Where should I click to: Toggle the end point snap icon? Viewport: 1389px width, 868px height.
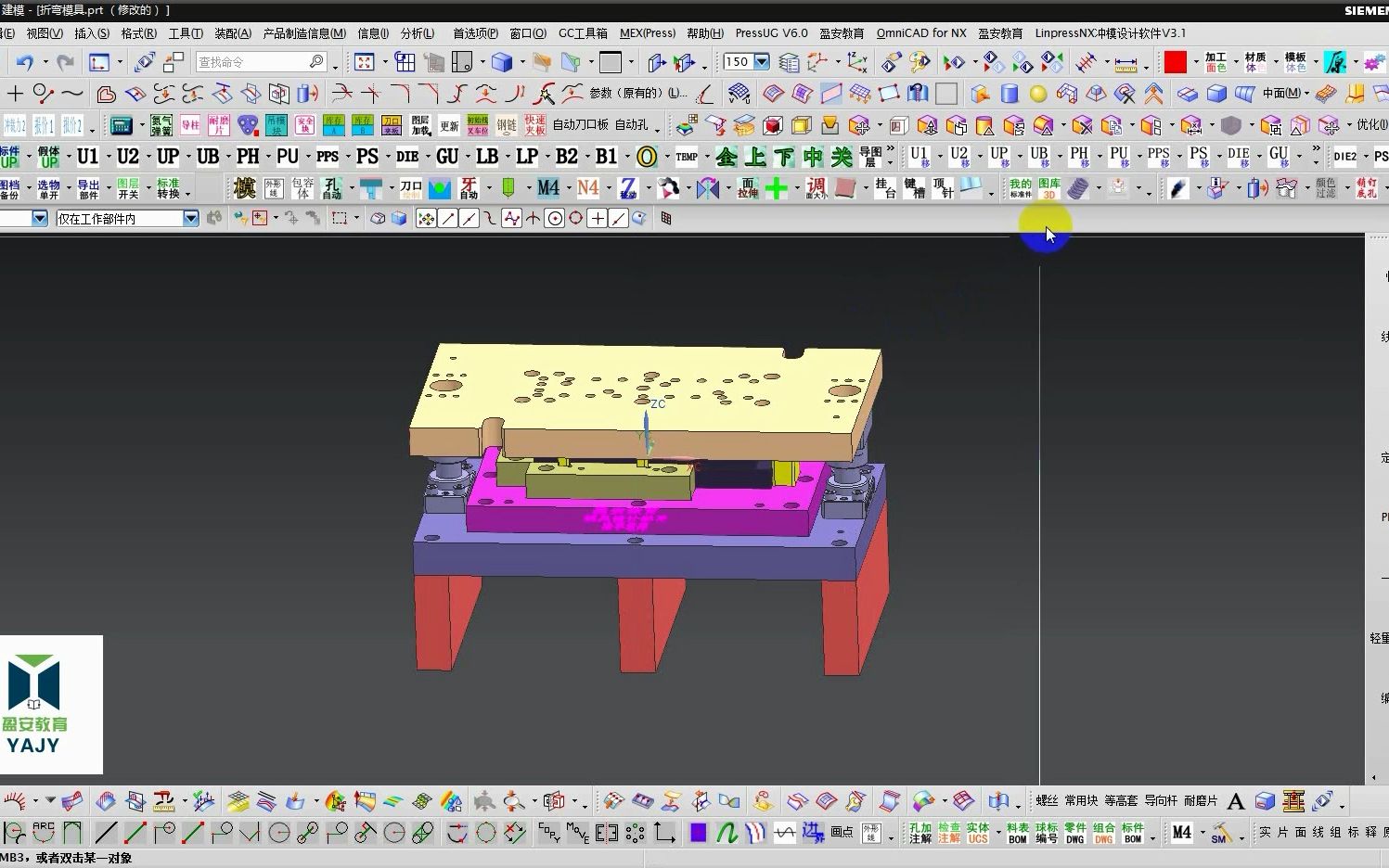click(x=448, y=218)
